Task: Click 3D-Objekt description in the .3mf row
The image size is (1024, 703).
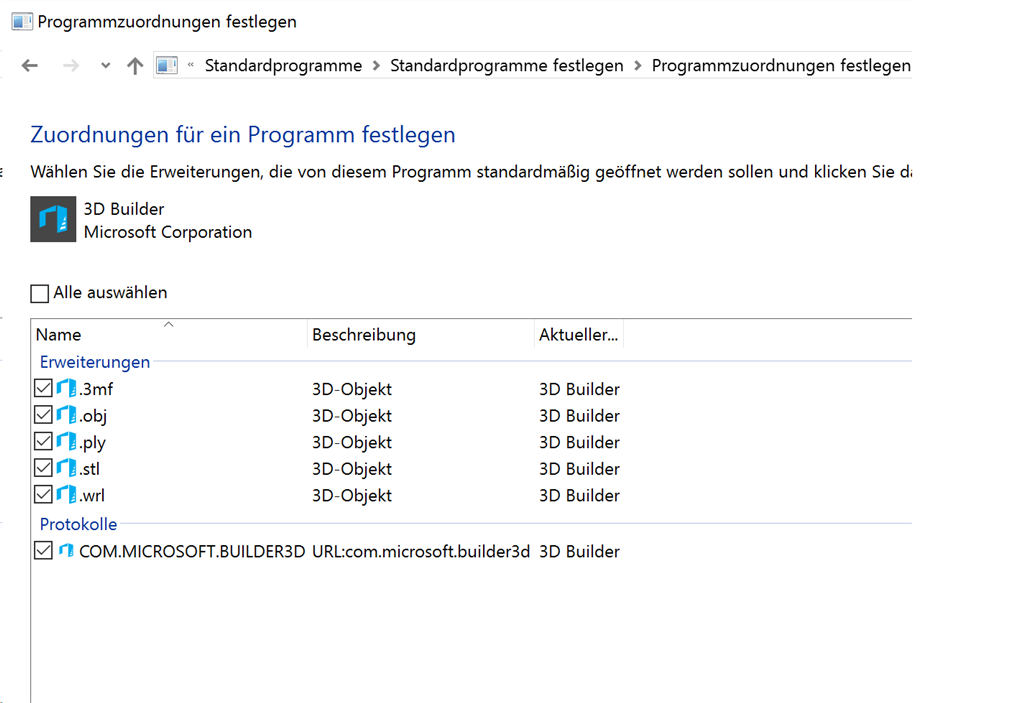Action: click(x=351, y=389)
